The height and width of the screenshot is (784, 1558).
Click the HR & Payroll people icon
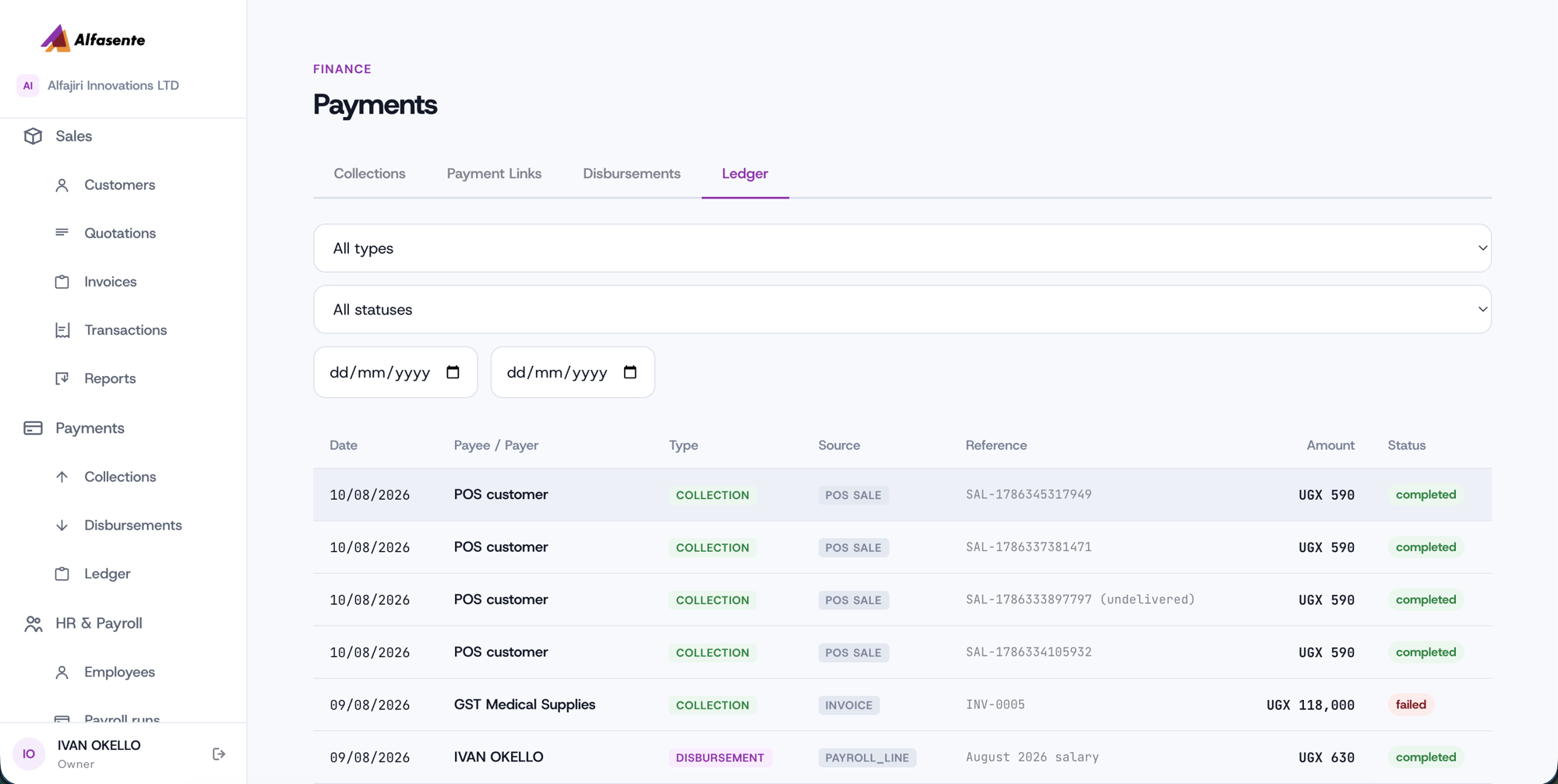tap(33, 624)
